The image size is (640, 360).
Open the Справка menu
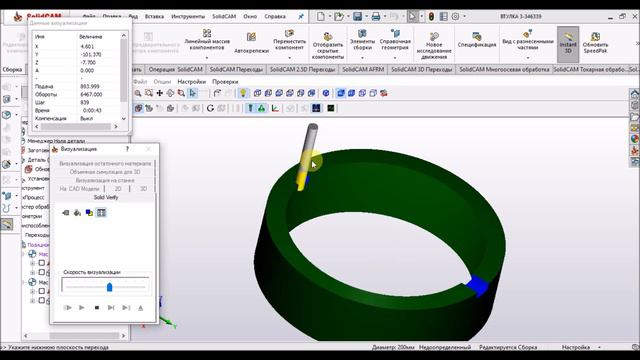coord(275,16)
